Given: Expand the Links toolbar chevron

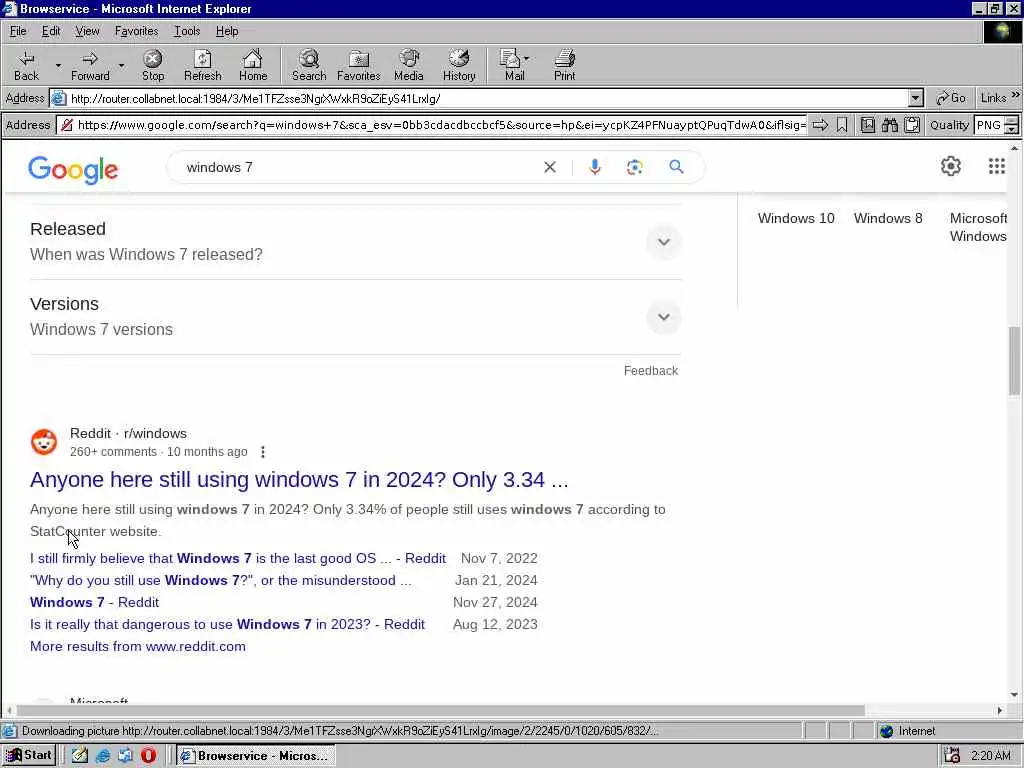Looking at the screenshot, I should coord(1016,95).
